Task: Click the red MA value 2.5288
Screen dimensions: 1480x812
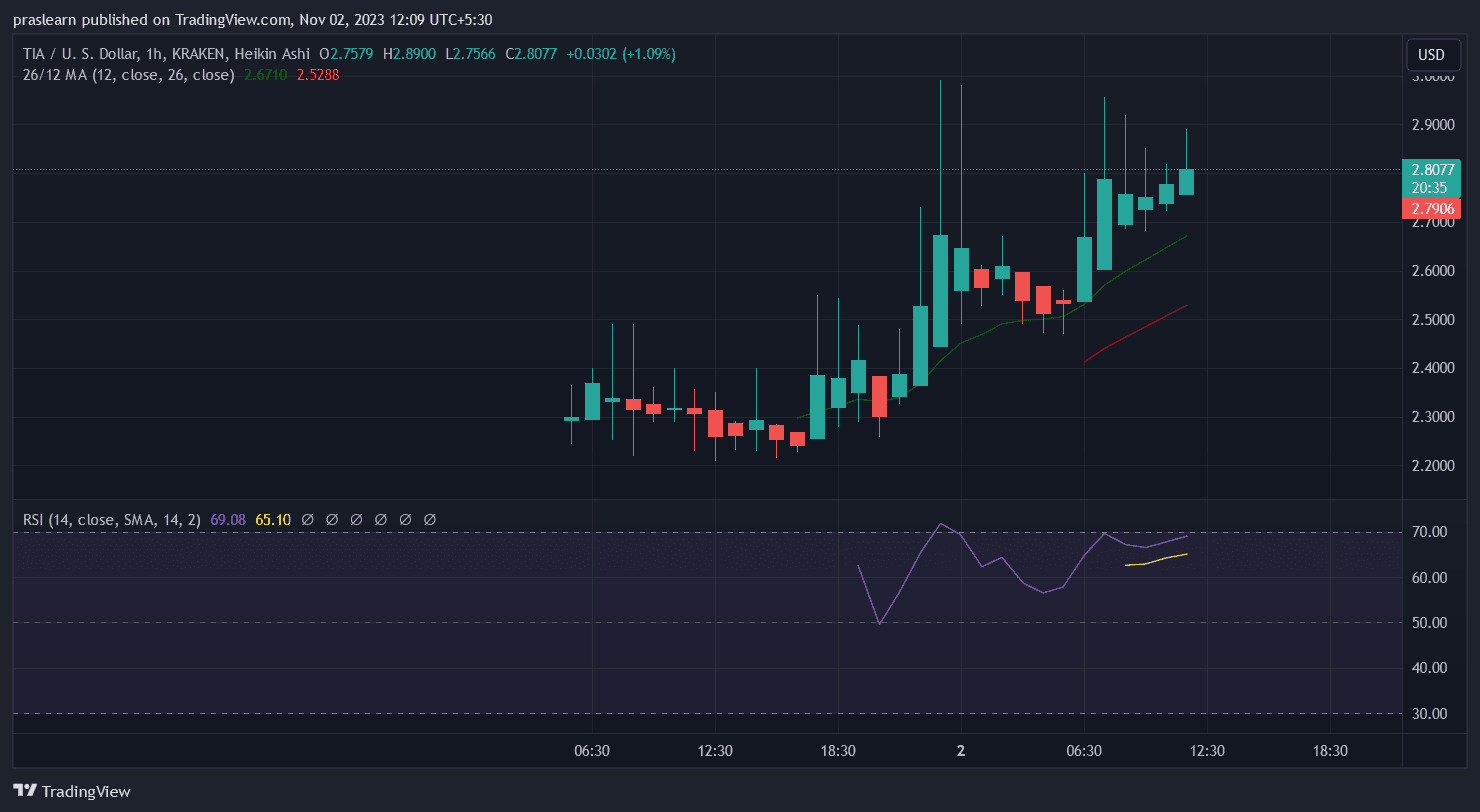Action: click(x=318, y=75)
